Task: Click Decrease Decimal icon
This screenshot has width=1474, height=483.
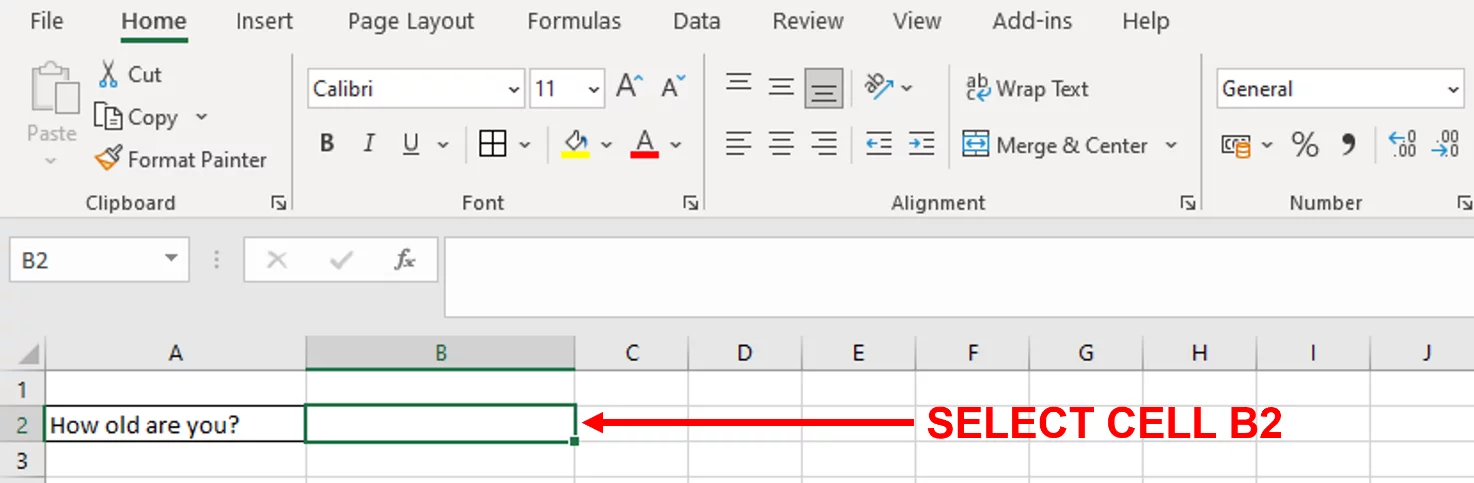Action: pyautogui.click(x=1446, y=145)
